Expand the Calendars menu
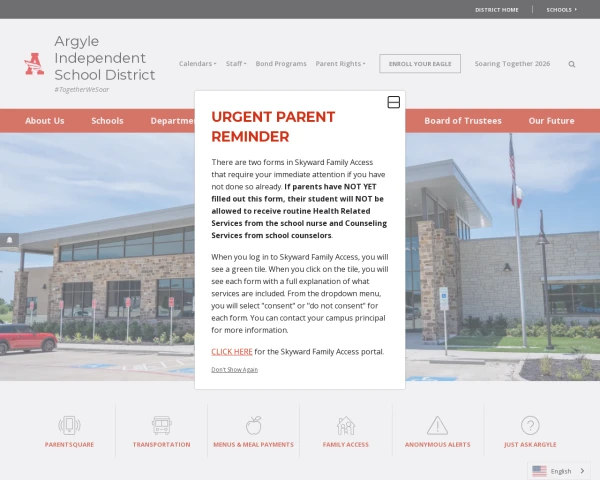The height and width of the screenshot is (480, 600). 197,64
